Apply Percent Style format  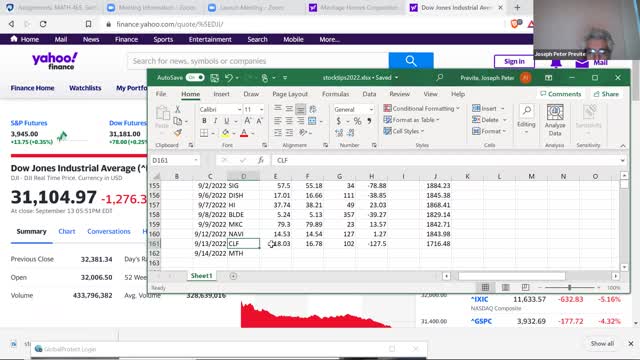tap(357, 121)
